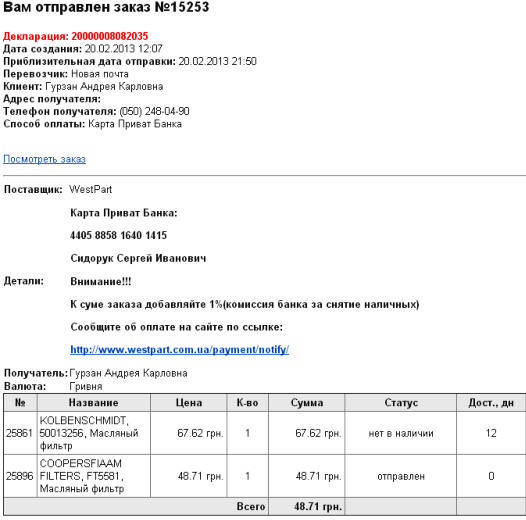Click the Название column header
Viewport: 526px width, 520px height.
[94, 403]
